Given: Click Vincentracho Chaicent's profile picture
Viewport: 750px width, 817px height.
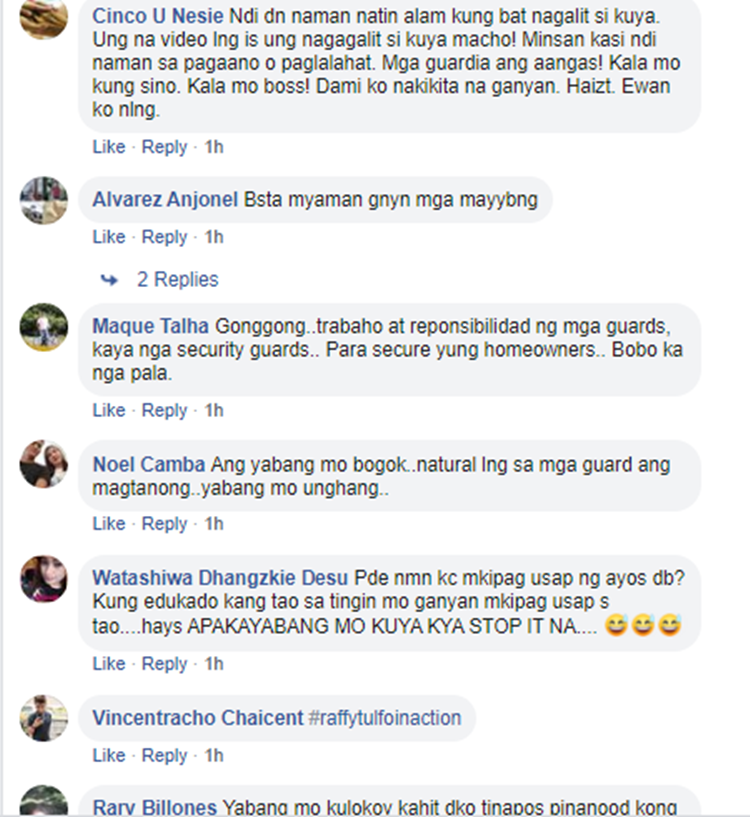Looking at the screenshot, I should 44,718.
